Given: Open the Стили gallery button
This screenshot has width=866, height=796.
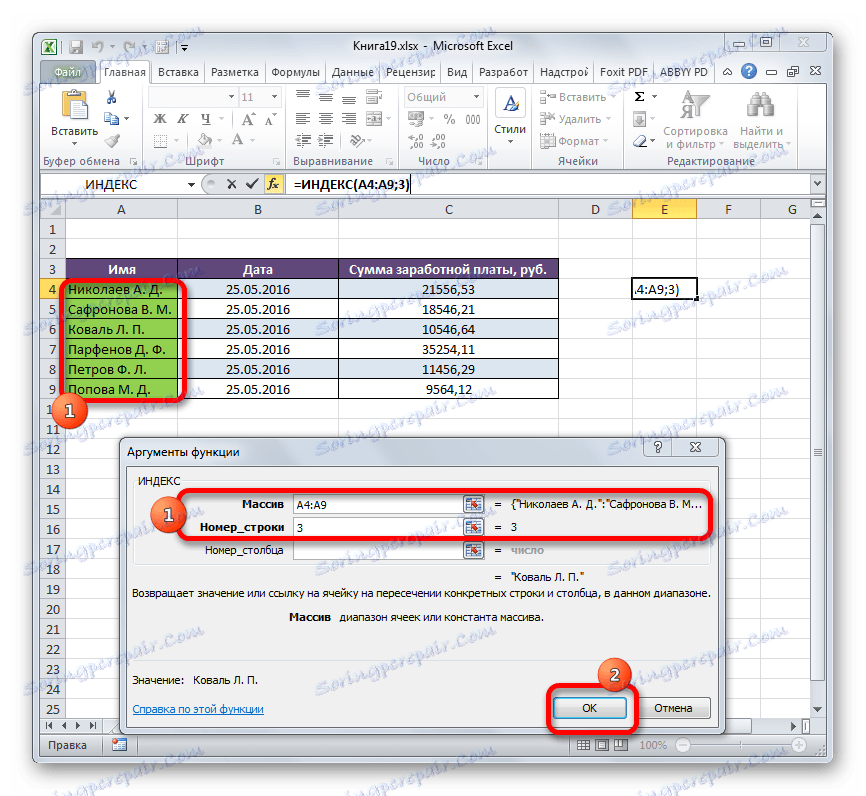Looking at the screenshot, I should click(510, 119).
